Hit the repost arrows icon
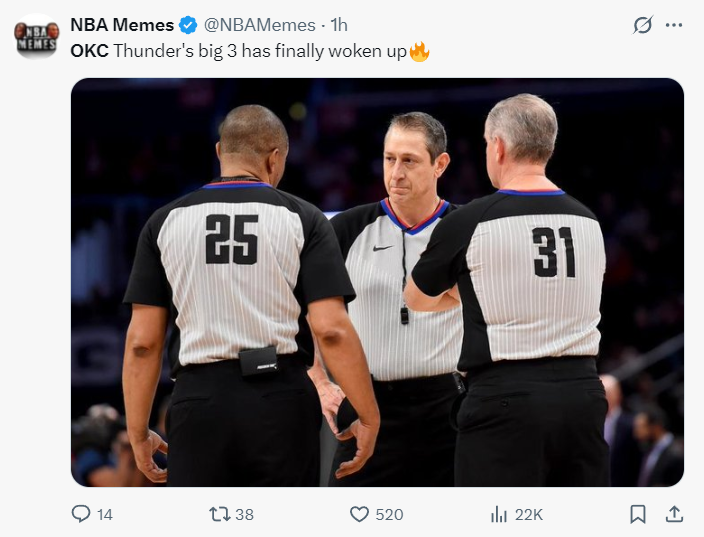Image resolution: width=704 pixels, height=537 pixels. point(219,514)
